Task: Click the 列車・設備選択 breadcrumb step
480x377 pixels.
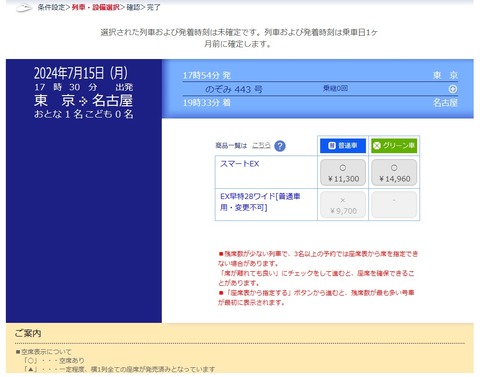Action: click(95, 7)
